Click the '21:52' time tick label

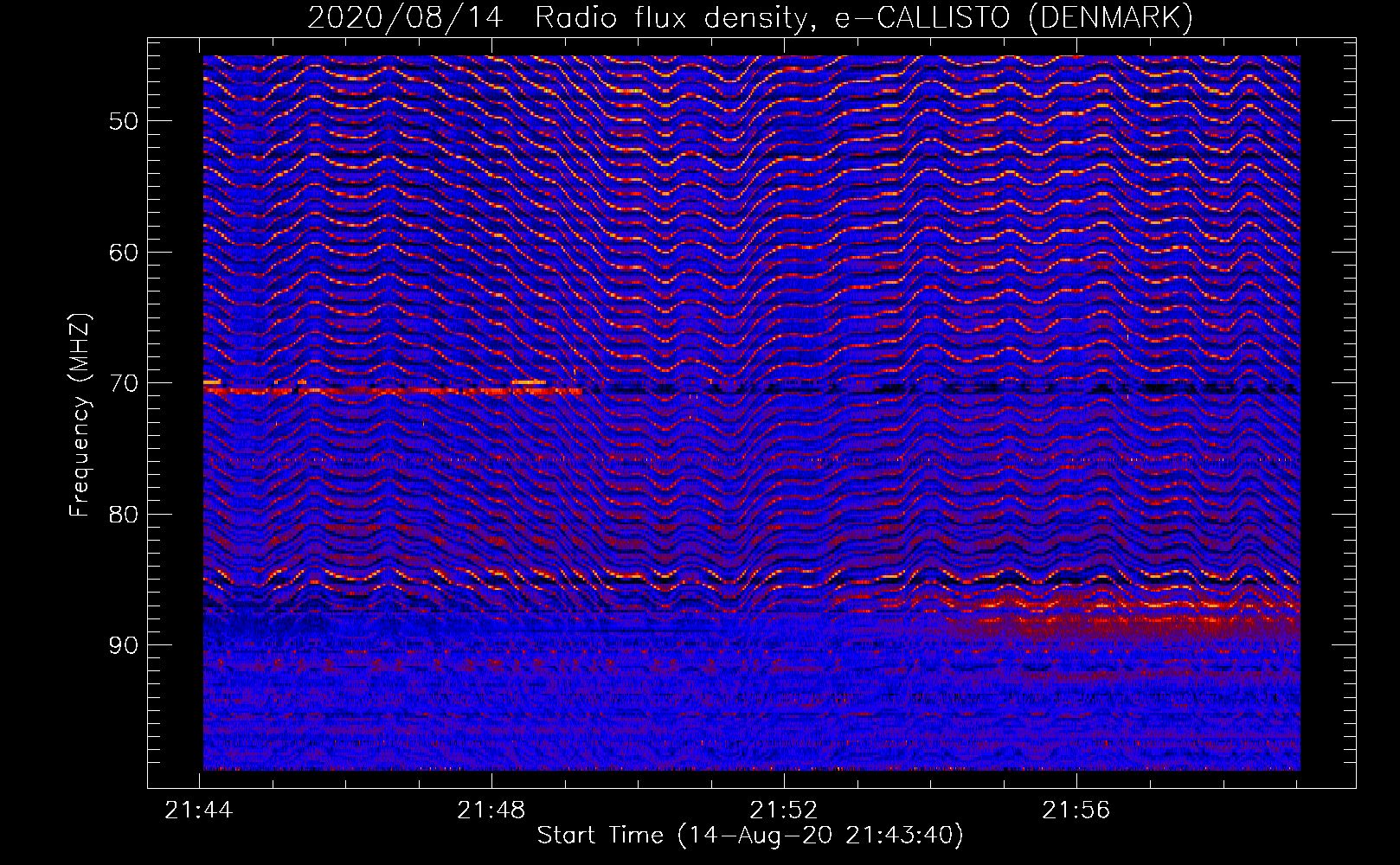(784, 810)
